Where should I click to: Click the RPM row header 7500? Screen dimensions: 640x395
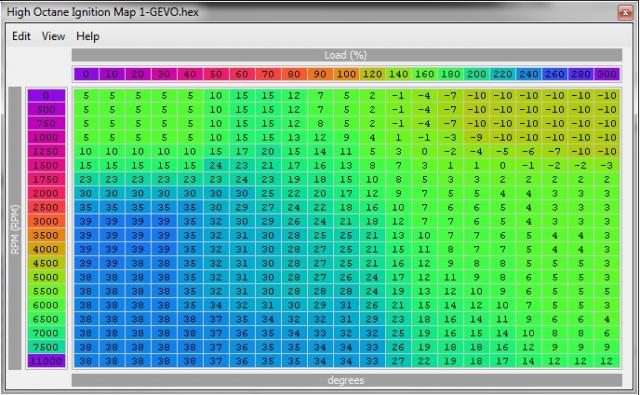coord(46,347)
